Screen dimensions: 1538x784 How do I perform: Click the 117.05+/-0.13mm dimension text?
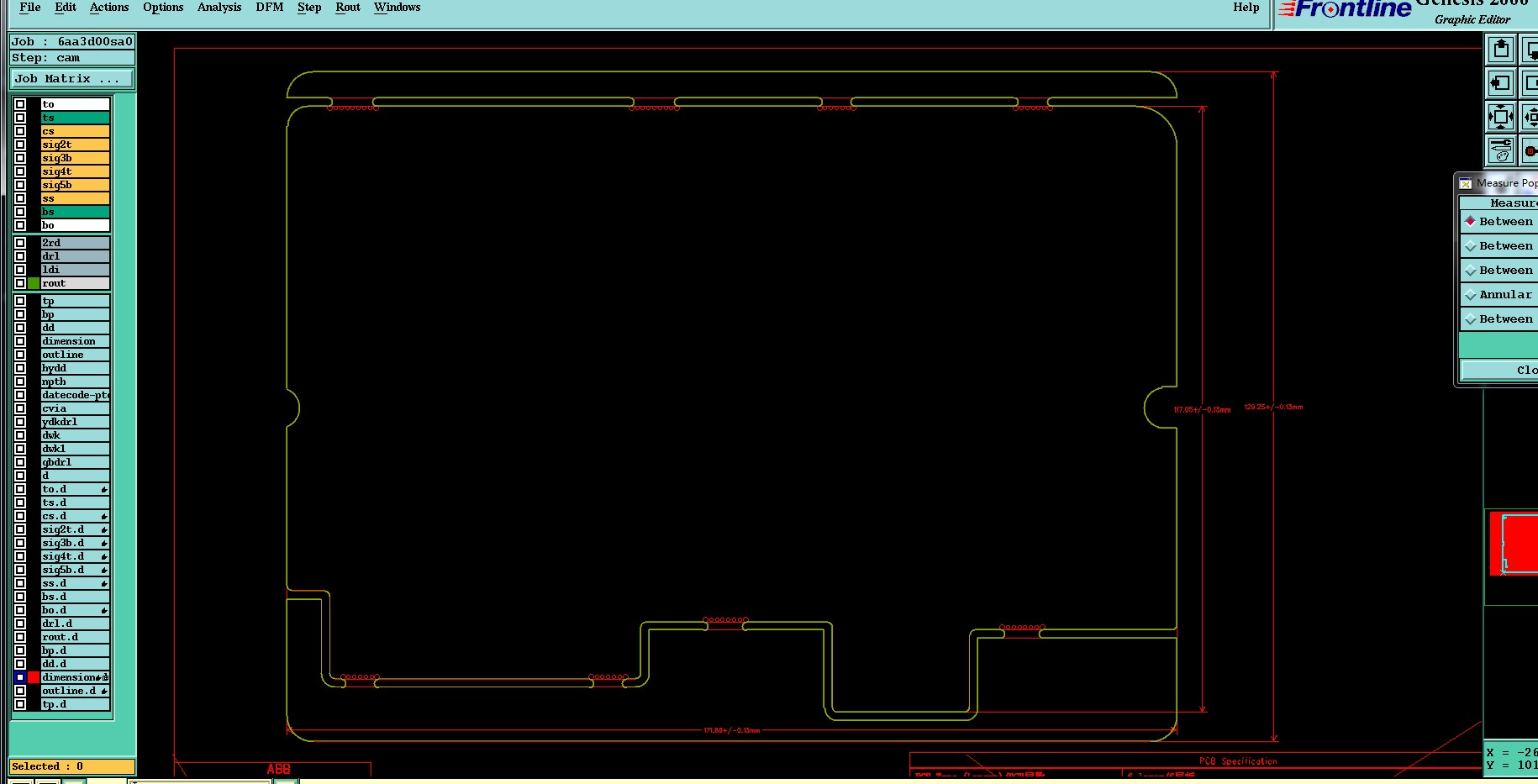coord(1202,410)
